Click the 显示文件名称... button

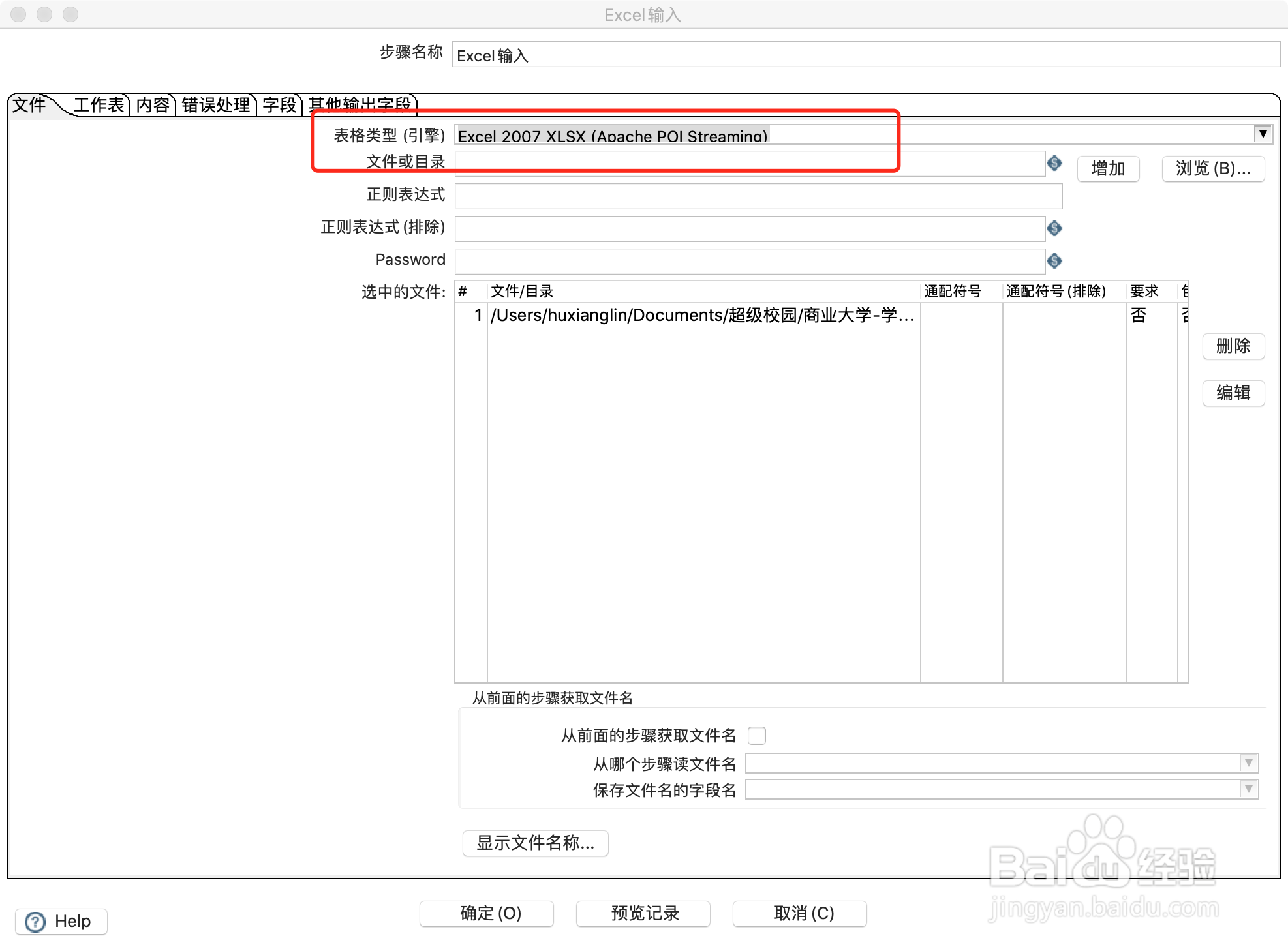[x=535, y=843]
